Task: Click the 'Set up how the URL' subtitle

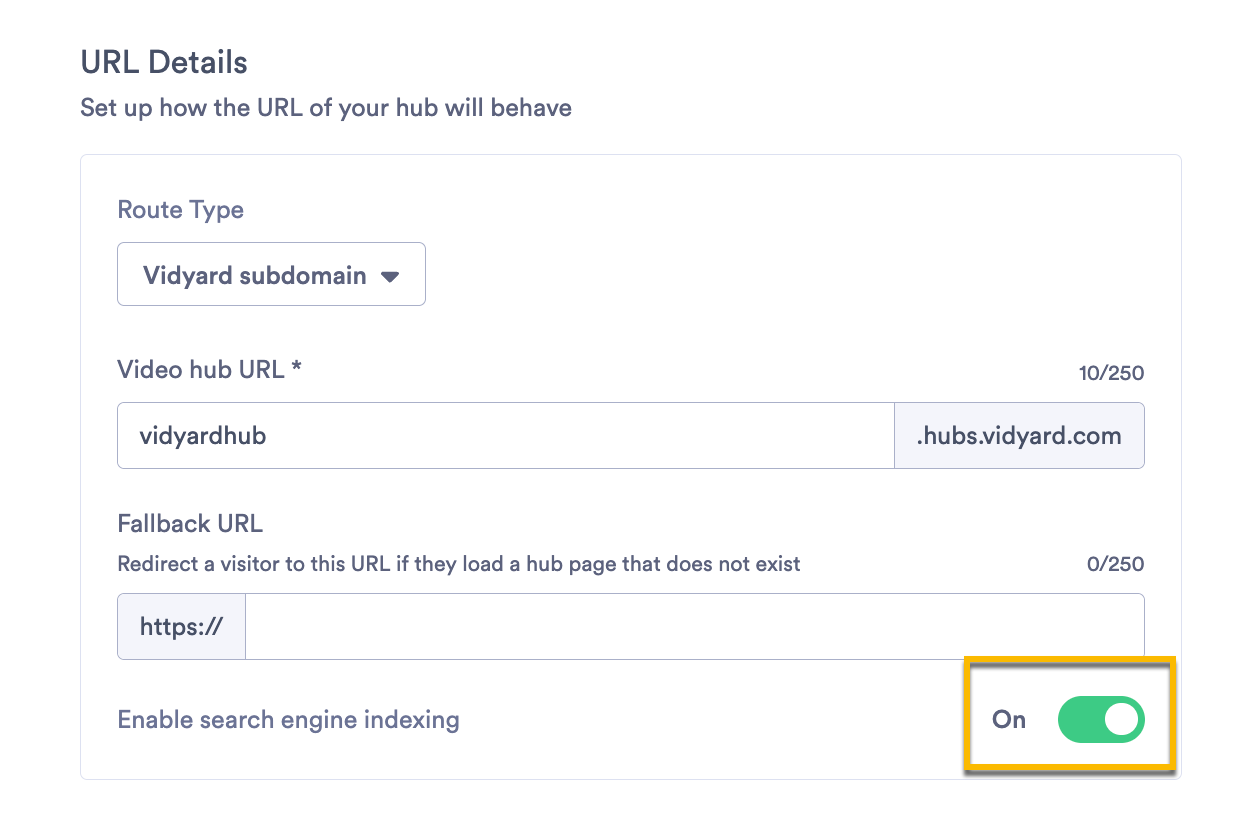Action: pyautogui.click(x=326, y=108)
